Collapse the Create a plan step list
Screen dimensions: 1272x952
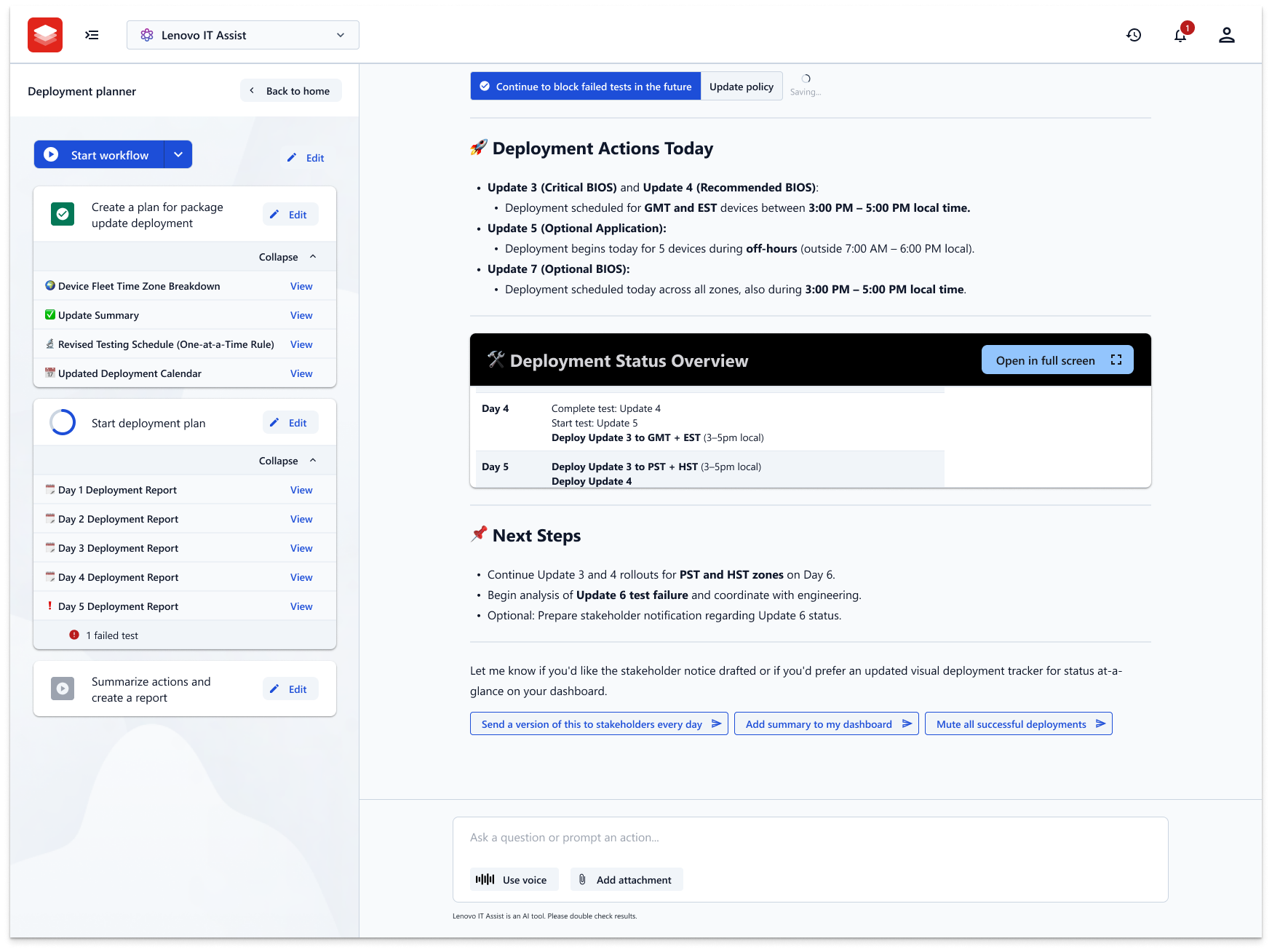288,257
